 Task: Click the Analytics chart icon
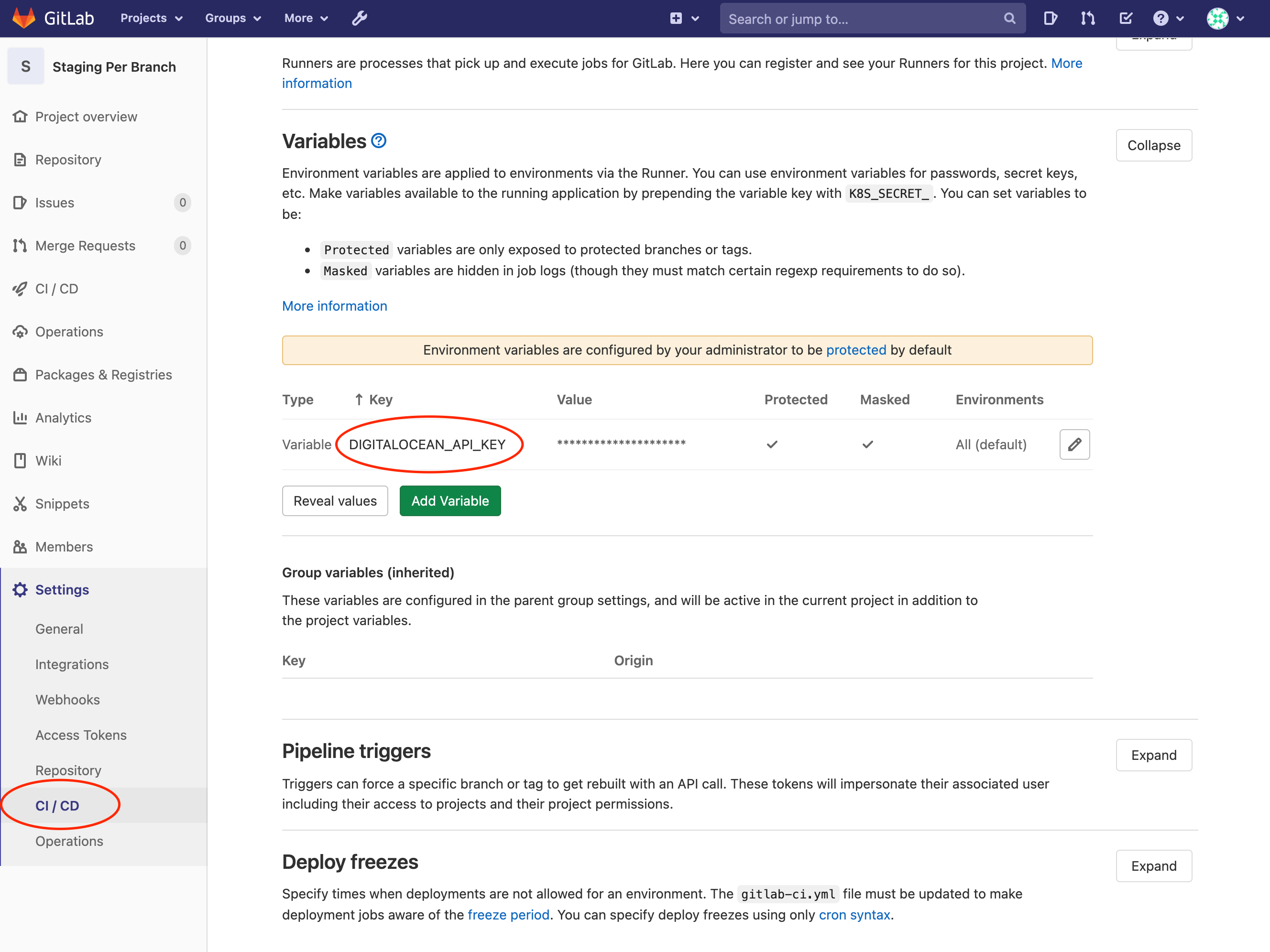pos(20,418)
